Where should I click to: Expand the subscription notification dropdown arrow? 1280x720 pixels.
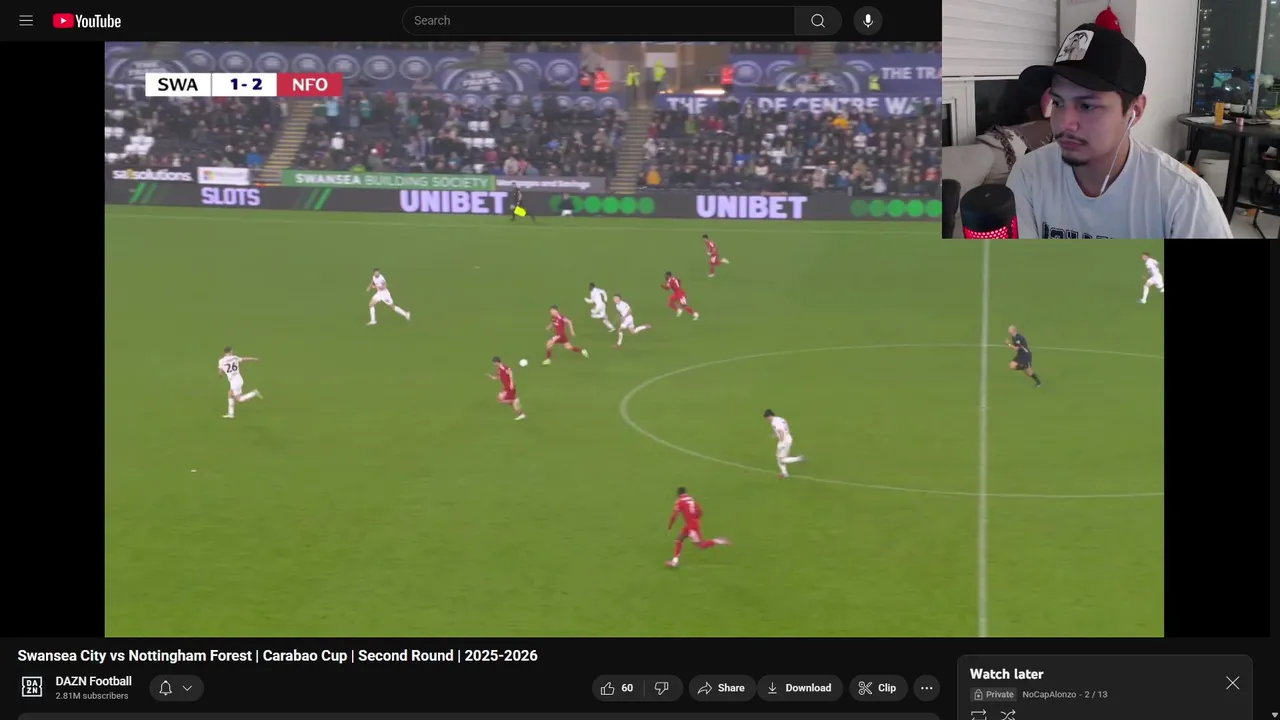click(x=187, y=688)
